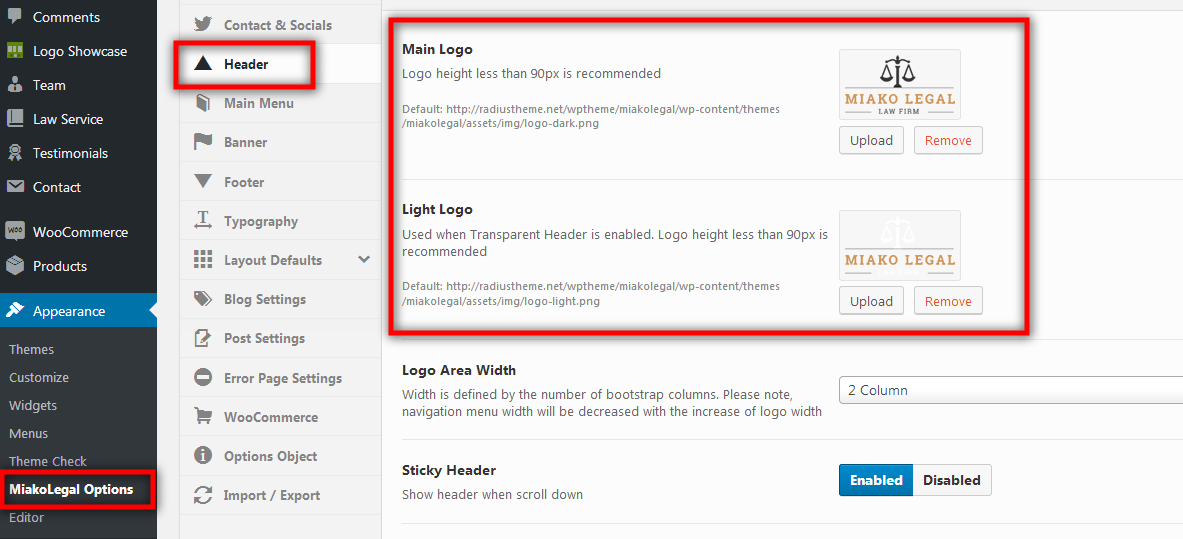Click the Post Settings edit icon
This screenshot has width=1183, height=539.
[x=203, y=338]
